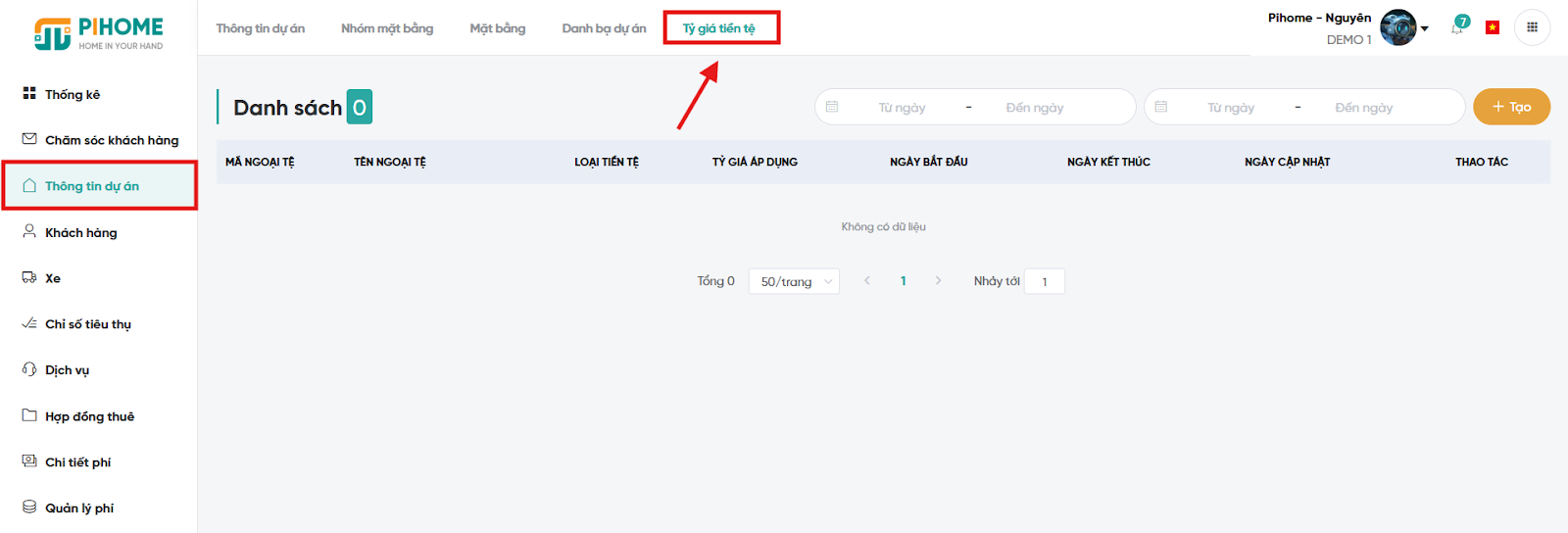
Task: Expand the 50/trang page size dropdown
Action: coord(794,281)
